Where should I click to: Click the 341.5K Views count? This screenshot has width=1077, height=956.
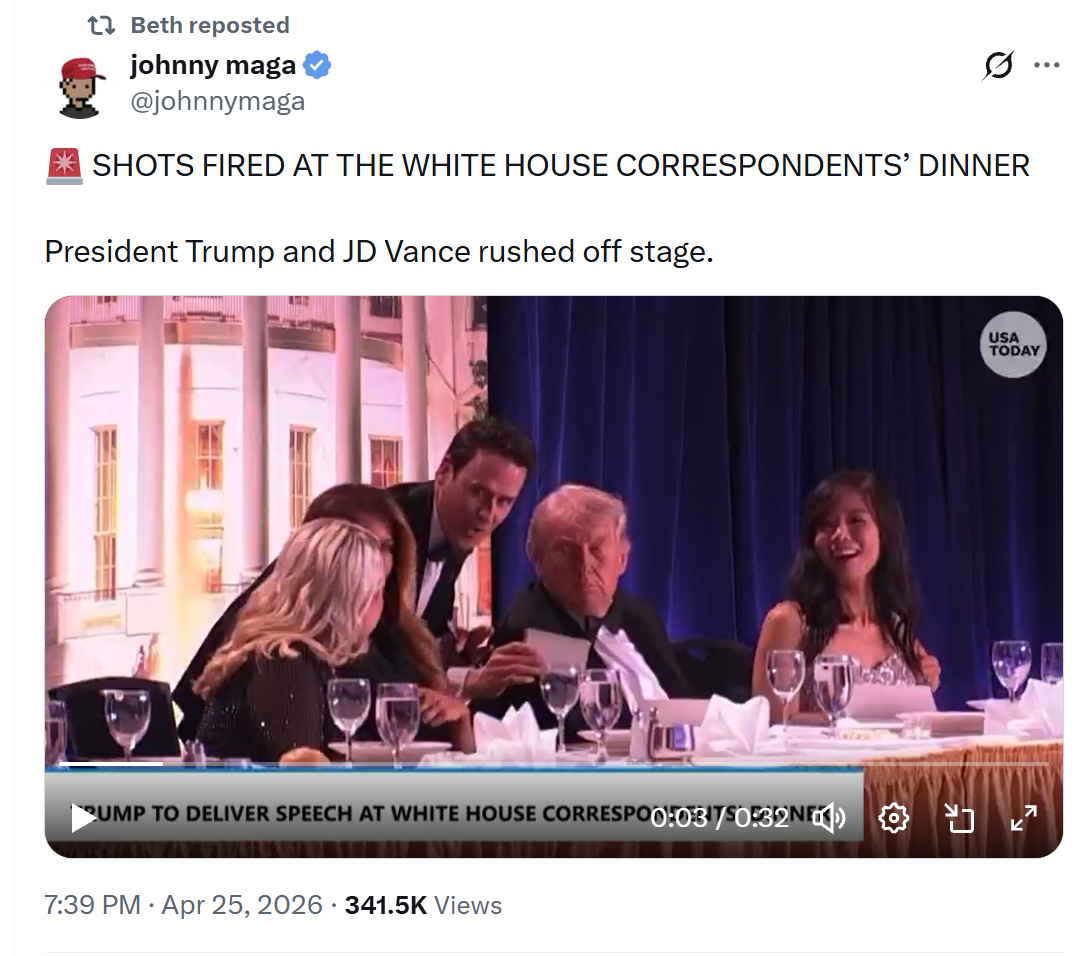coord(423,905)
